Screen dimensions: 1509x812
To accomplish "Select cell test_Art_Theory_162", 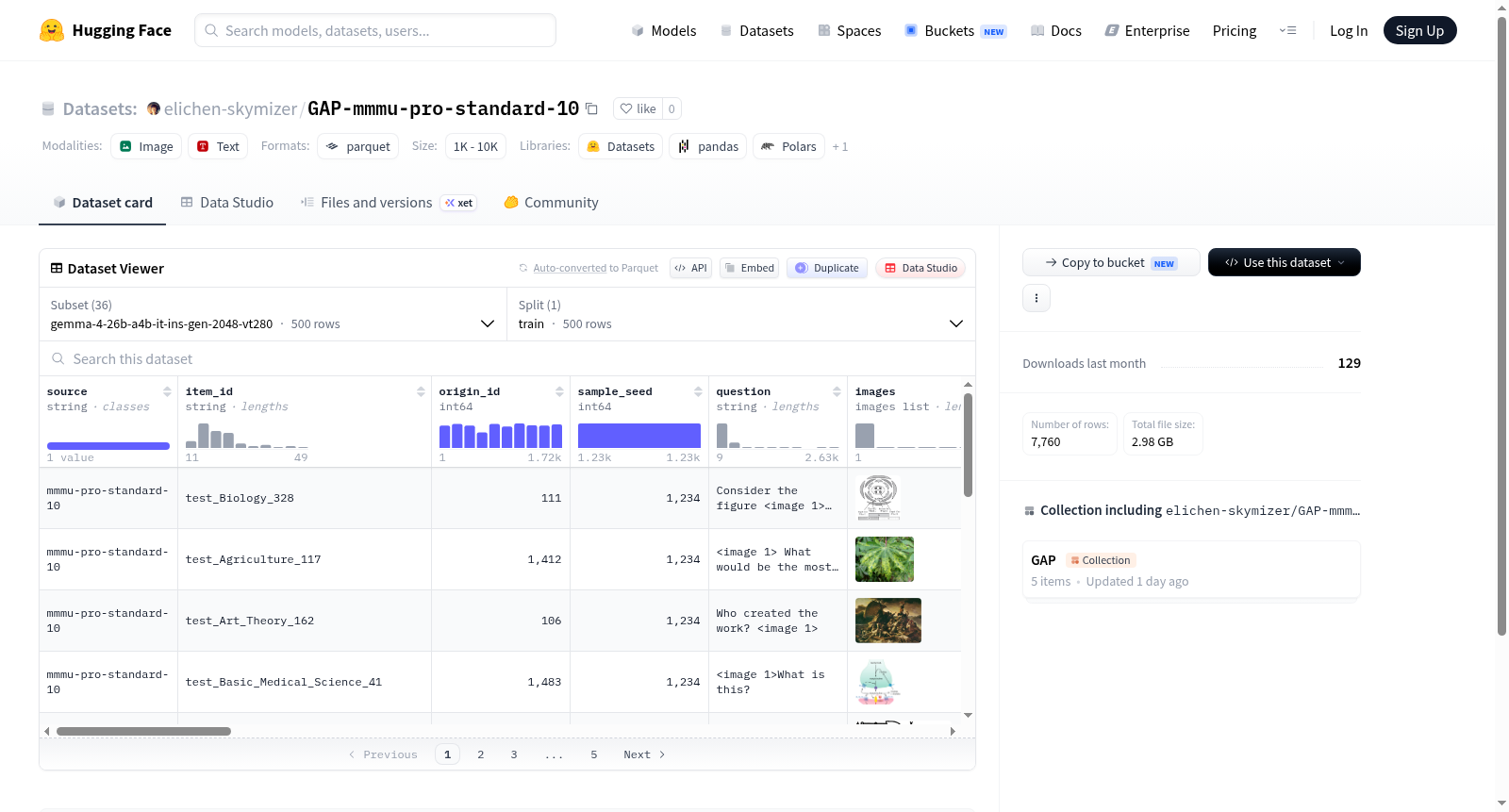I will (x=305, y=621).
